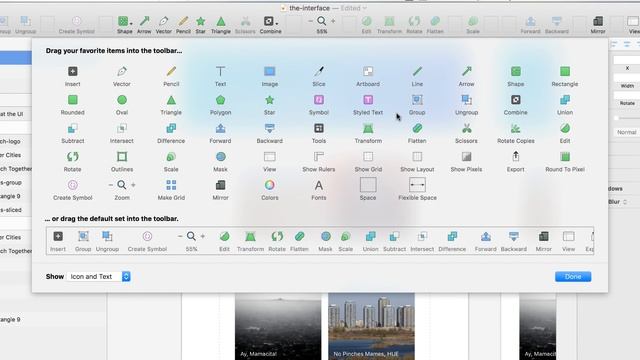Click the Outlines item icon

click(x=122, y=157)
